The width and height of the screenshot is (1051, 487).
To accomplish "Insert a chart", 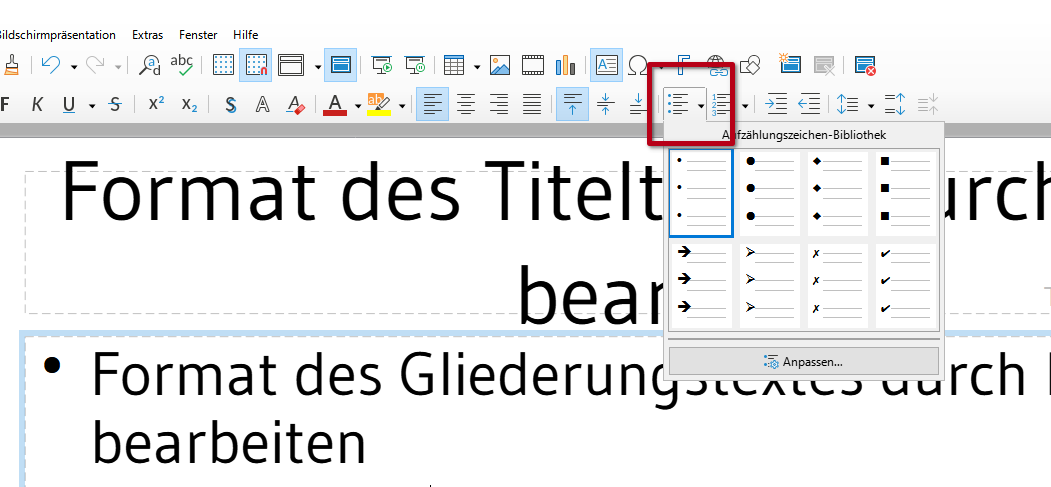I will (566, 65).
